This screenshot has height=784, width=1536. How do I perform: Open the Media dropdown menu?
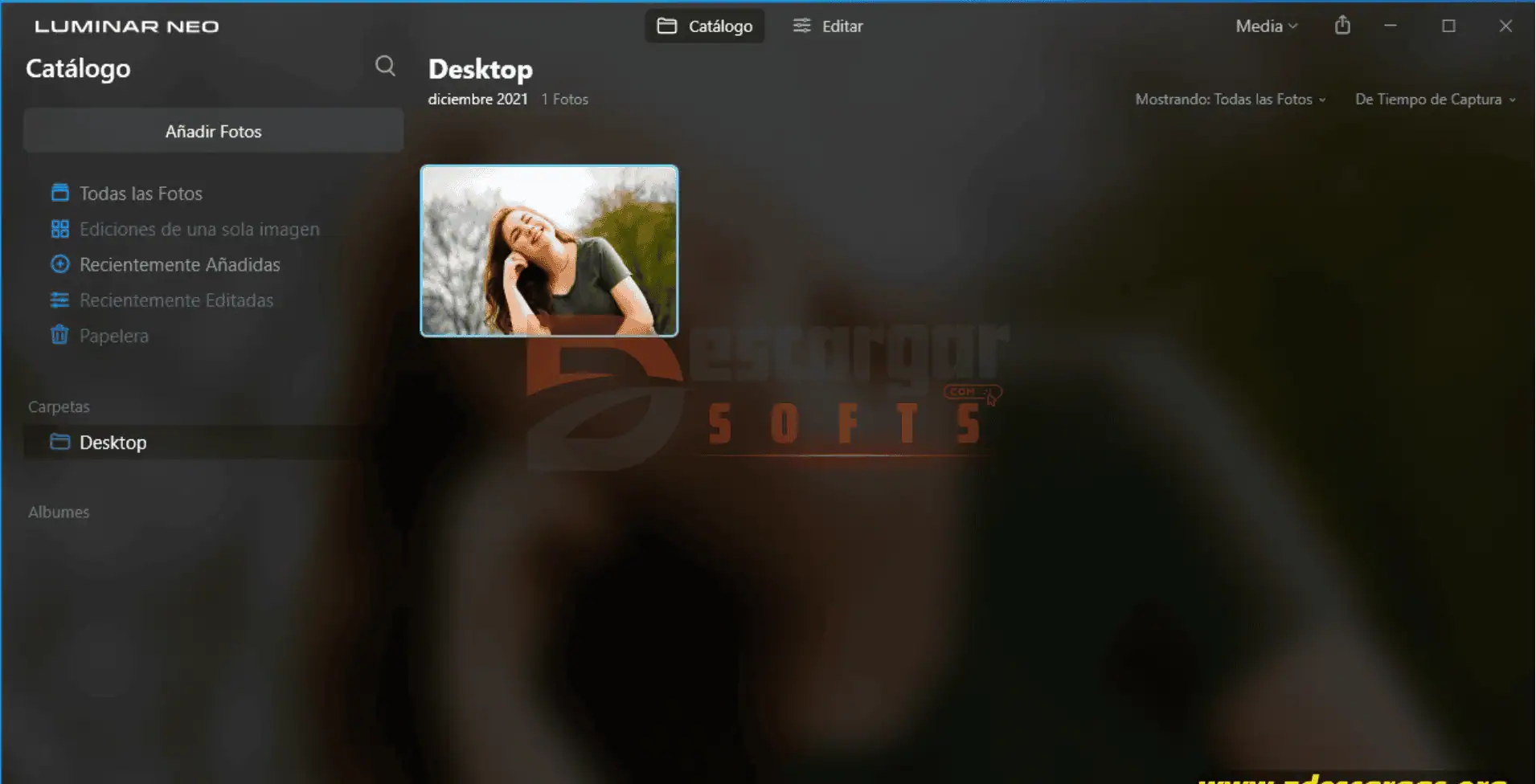click(1266, 26)
